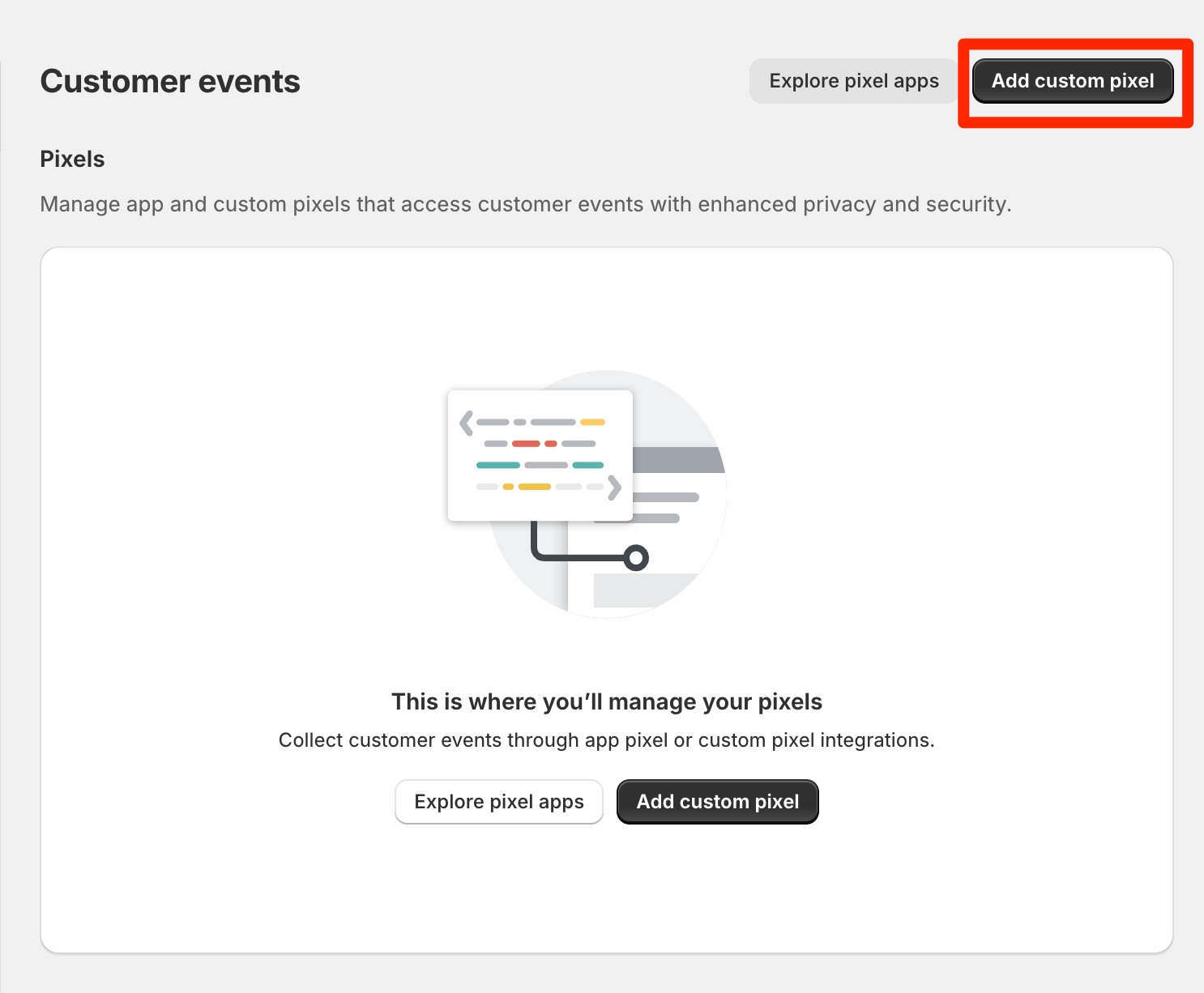The image size is (1204, 993).
Task: Click the Collect customer events helper text
Action: coord(607,740)
